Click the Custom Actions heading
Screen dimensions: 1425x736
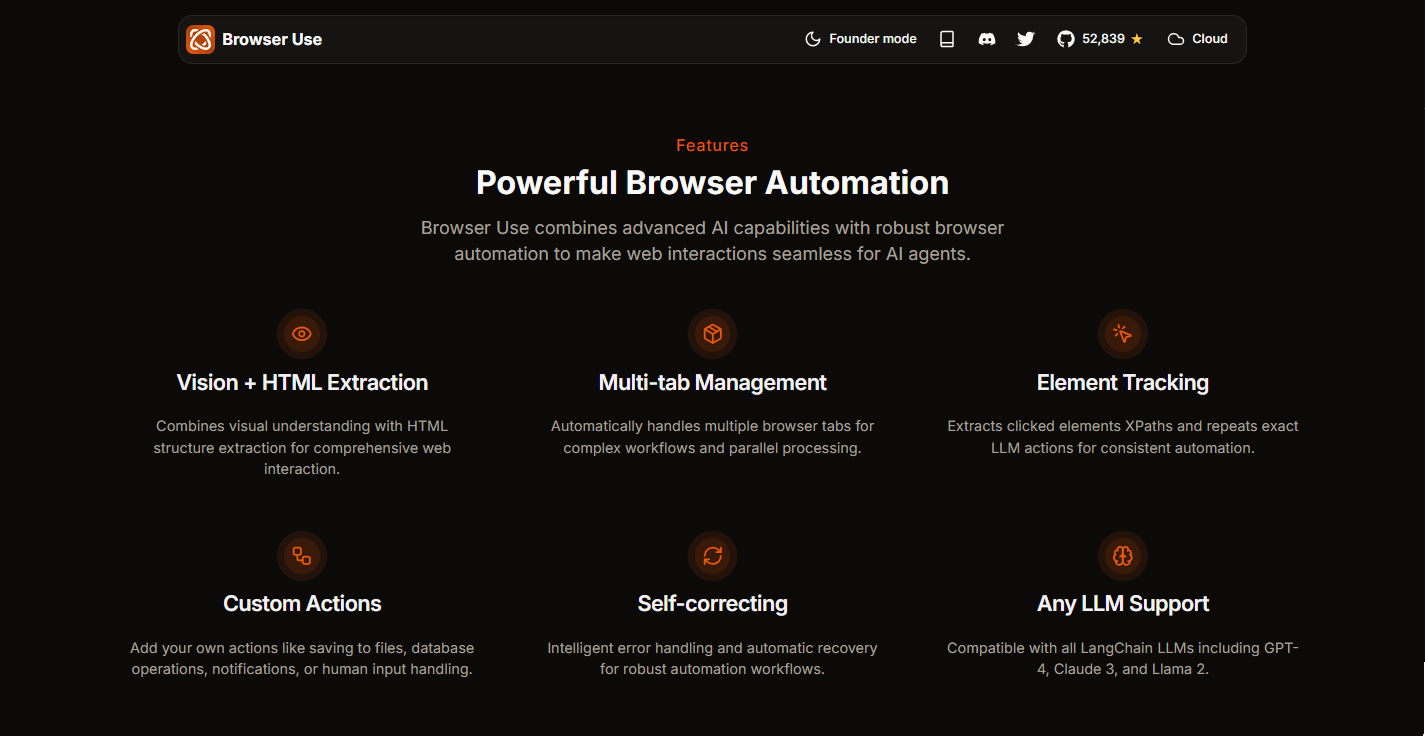pyautogui.click(x=302, y=604)
